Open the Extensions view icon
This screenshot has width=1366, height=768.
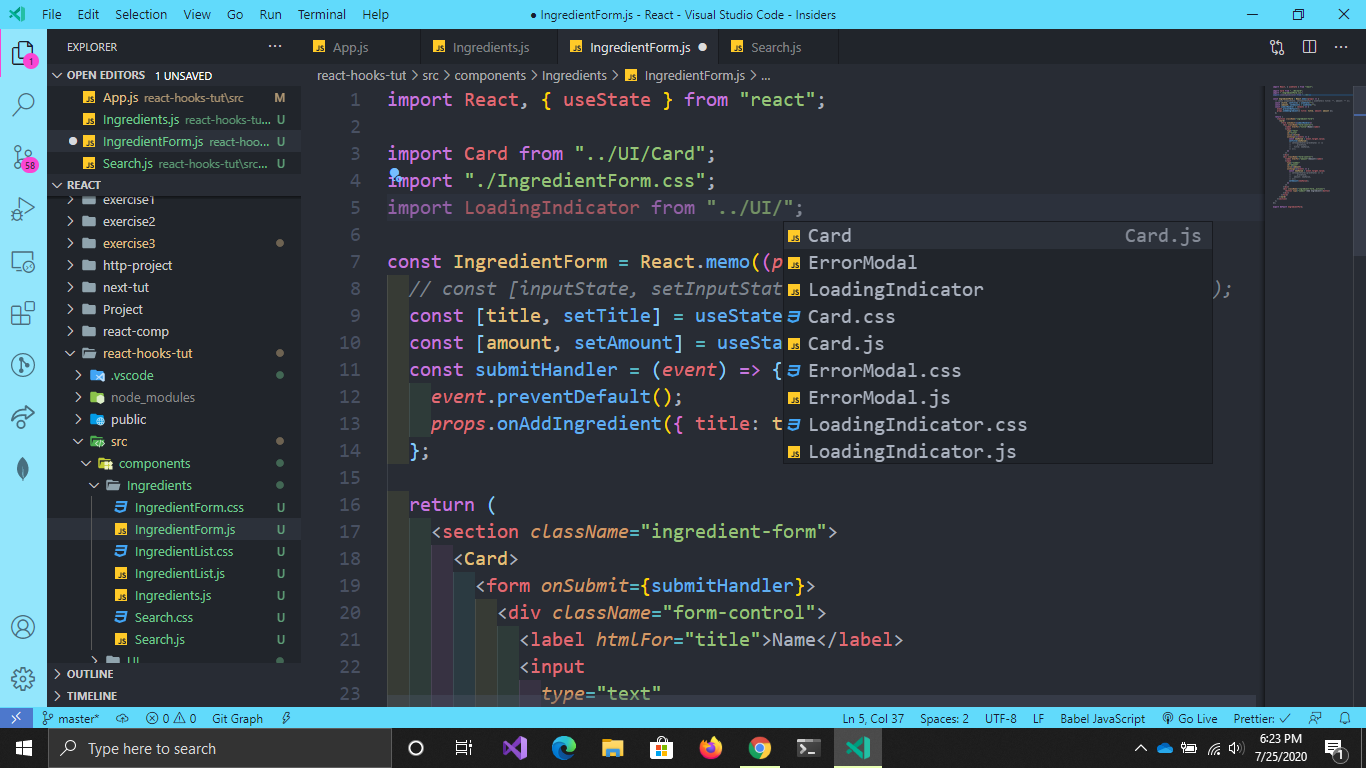pyautogui.click(x=23, y=314)
